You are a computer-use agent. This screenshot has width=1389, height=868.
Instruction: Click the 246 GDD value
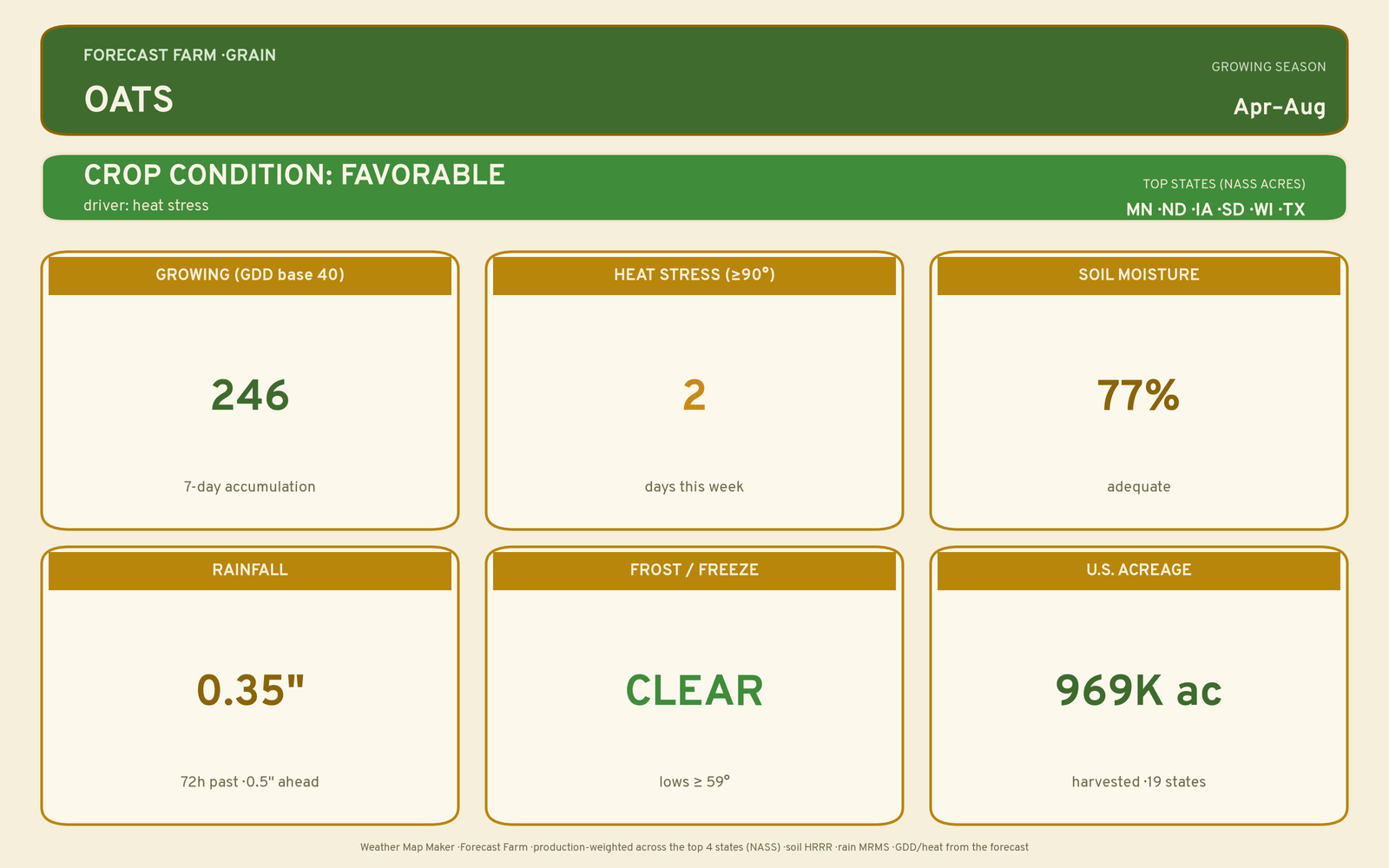tap(250, 396)
